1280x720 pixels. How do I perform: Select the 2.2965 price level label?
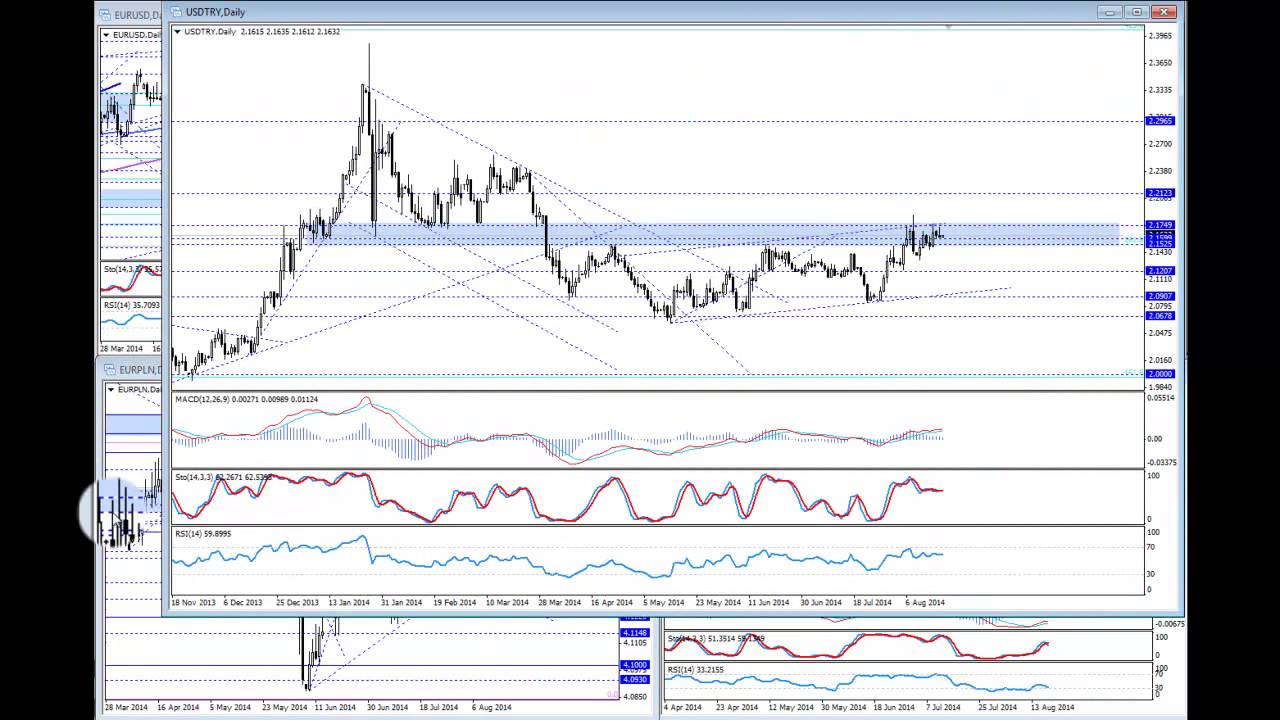tap(1160, 121)
